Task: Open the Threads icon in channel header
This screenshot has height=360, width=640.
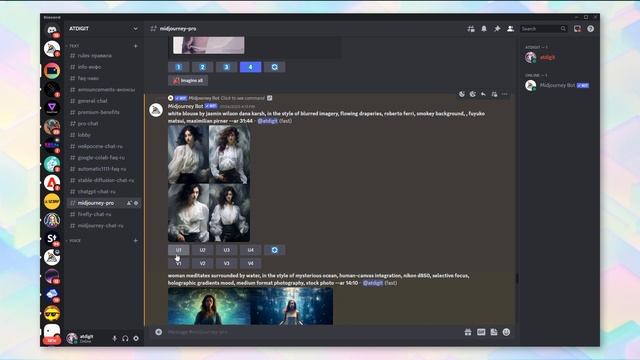Action: (x=471, y=29)
